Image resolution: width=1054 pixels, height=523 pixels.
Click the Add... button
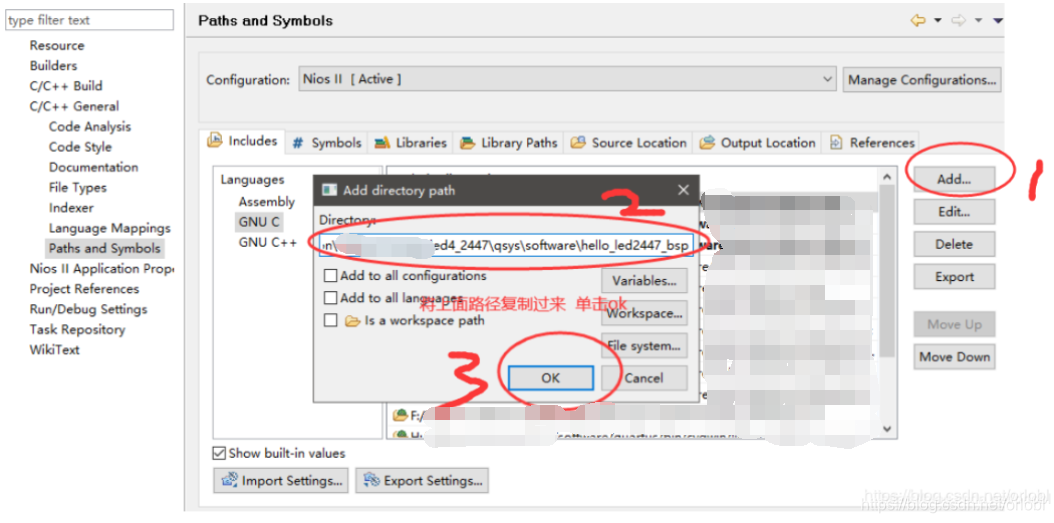[x=954, y=179]
